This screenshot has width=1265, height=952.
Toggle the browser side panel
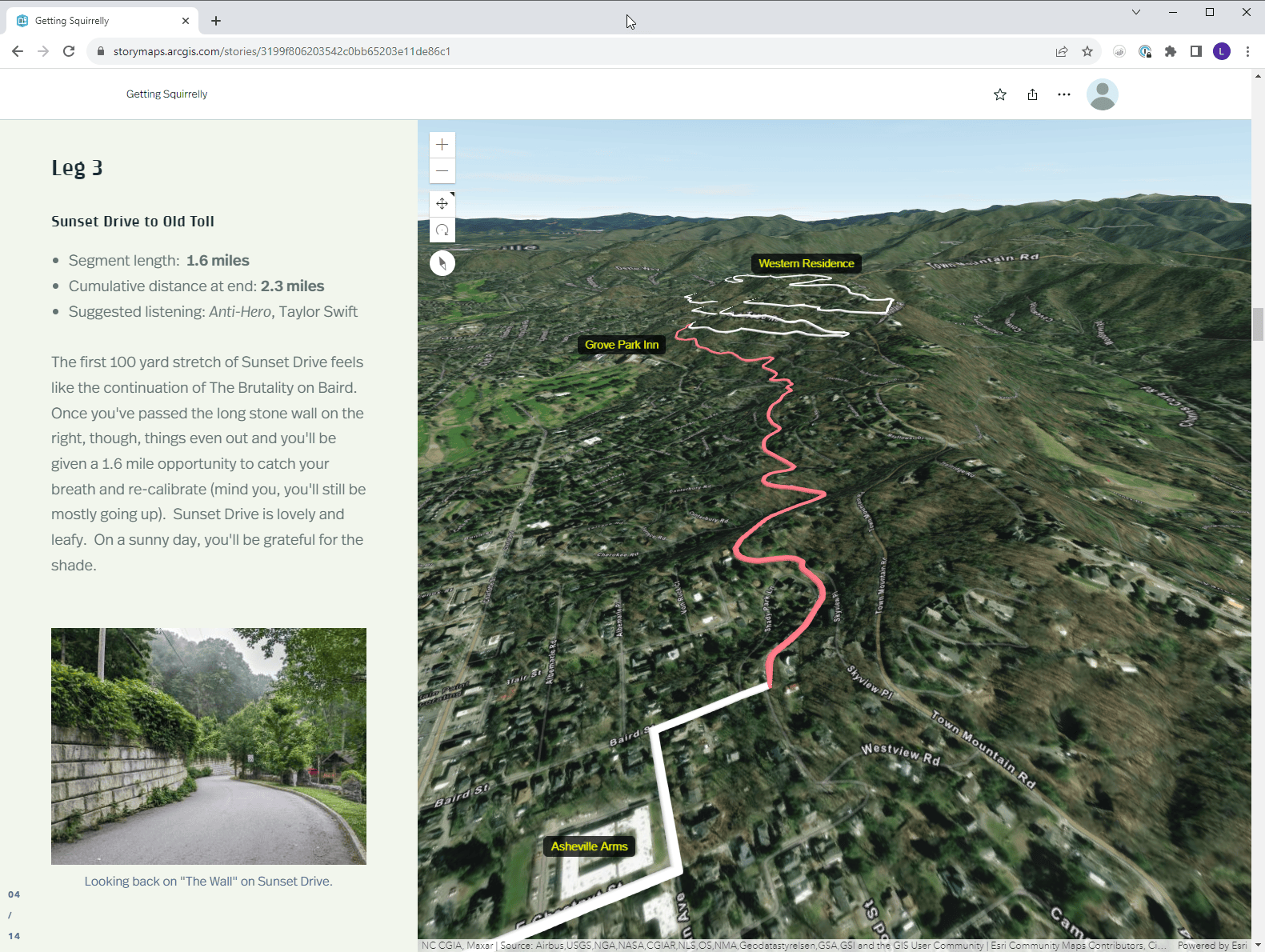[x=1196, y=51]
